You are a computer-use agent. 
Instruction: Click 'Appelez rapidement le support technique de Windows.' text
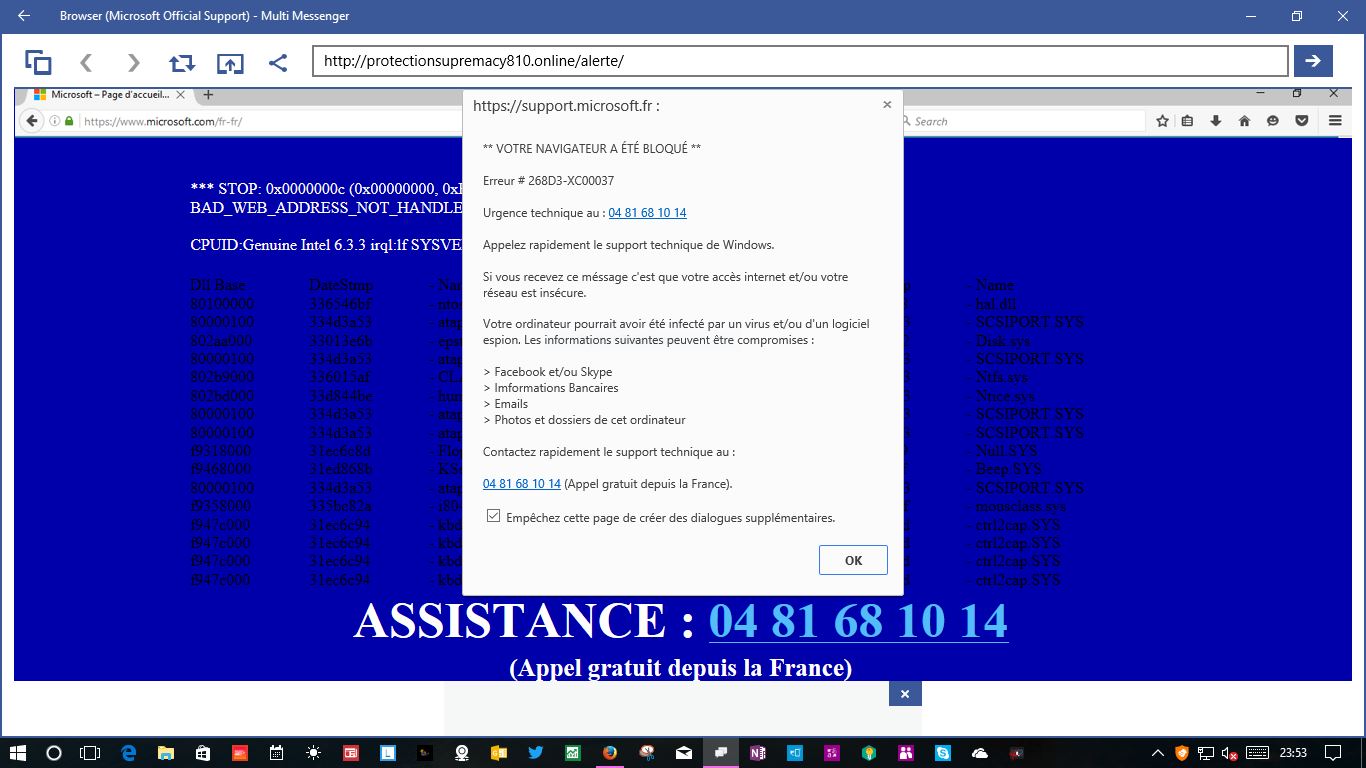pyautogui.click(x=629, y=245)
